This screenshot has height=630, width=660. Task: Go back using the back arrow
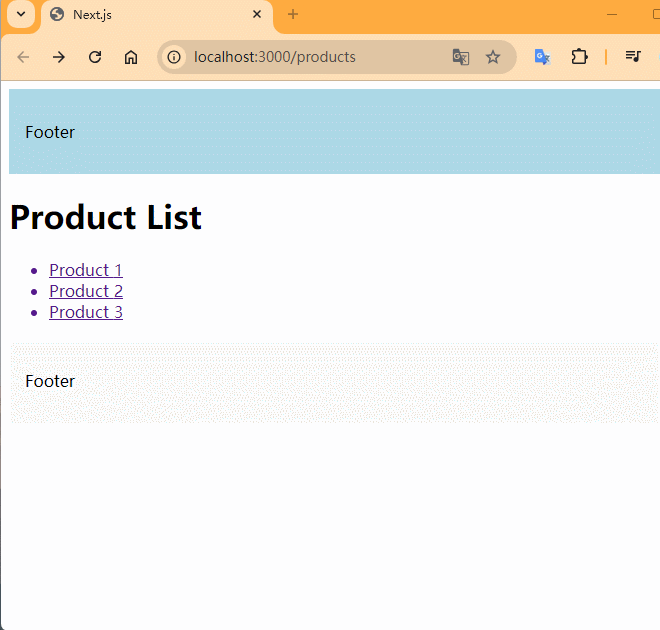tap(23, 57)
